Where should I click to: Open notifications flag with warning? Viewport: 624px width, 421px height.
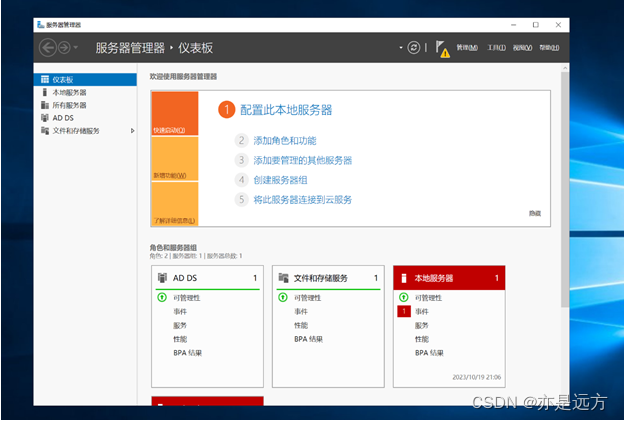coord(442,49)
